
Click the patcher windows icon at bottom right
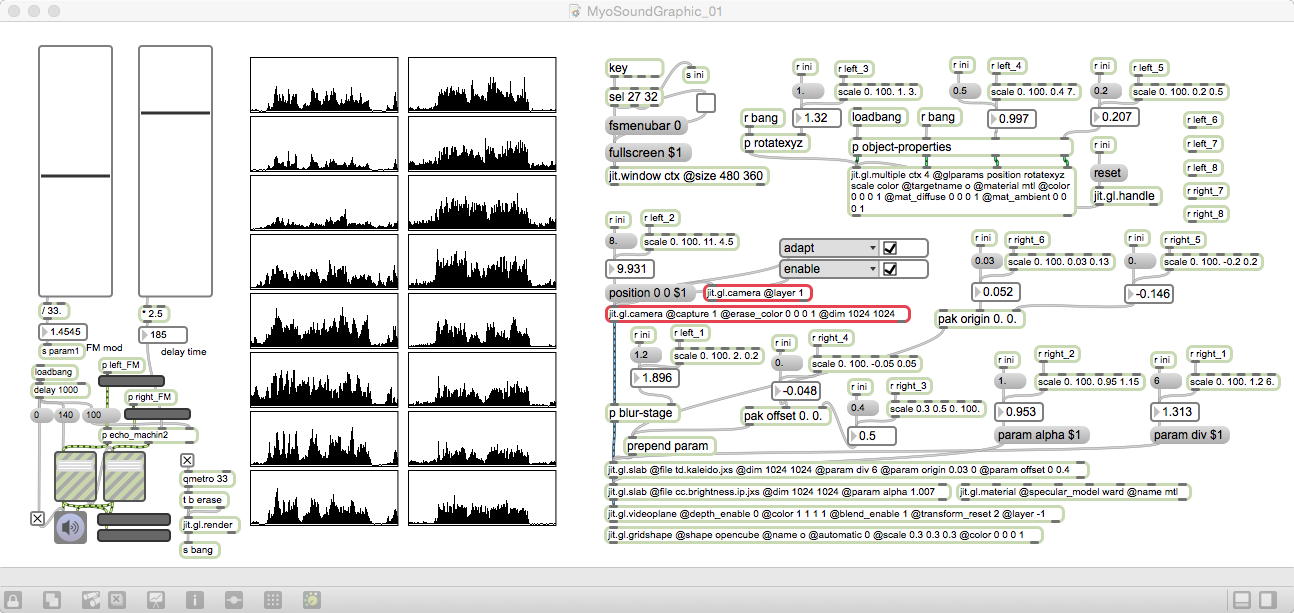pyautogui.click(x=1241, y=600)
